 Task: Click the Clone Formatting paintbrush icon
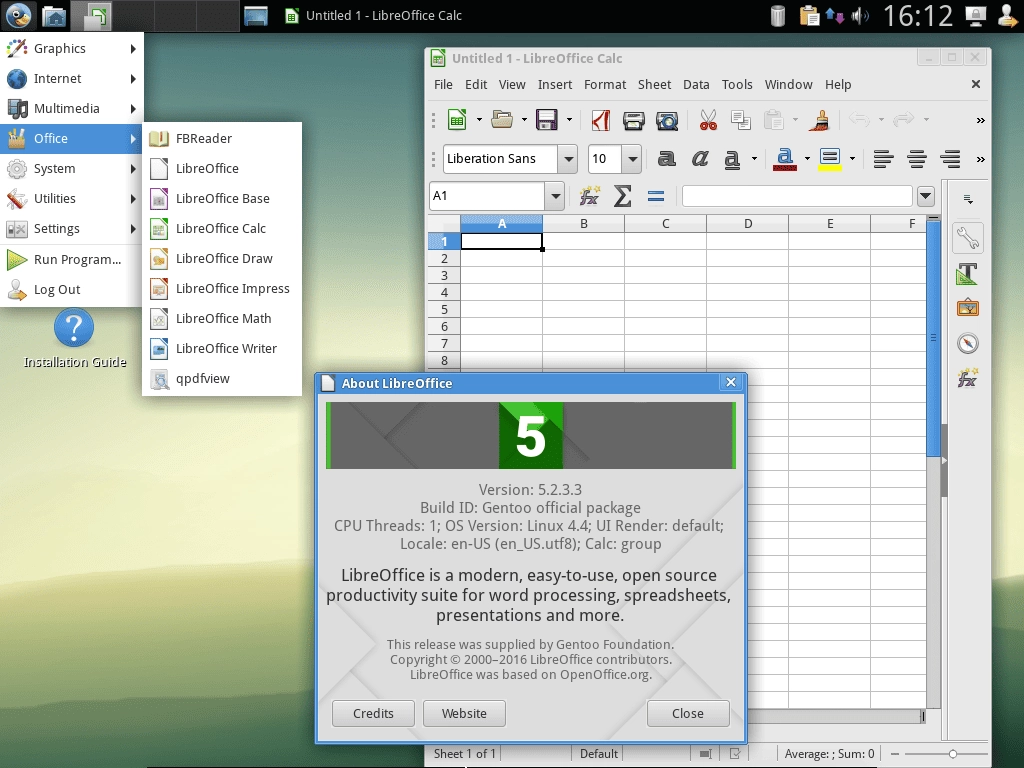(x=819, y=120)
